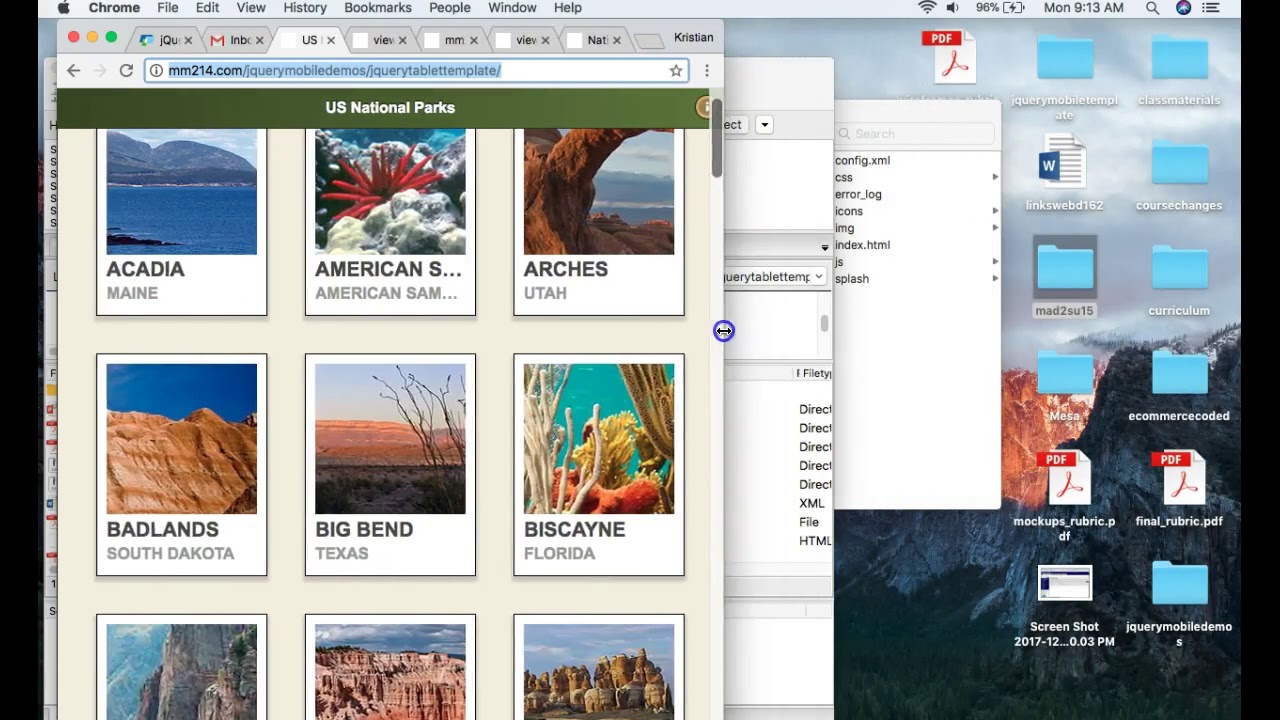
Task: Select the Screen Shot image file
Action: [x=1064, y=605]
